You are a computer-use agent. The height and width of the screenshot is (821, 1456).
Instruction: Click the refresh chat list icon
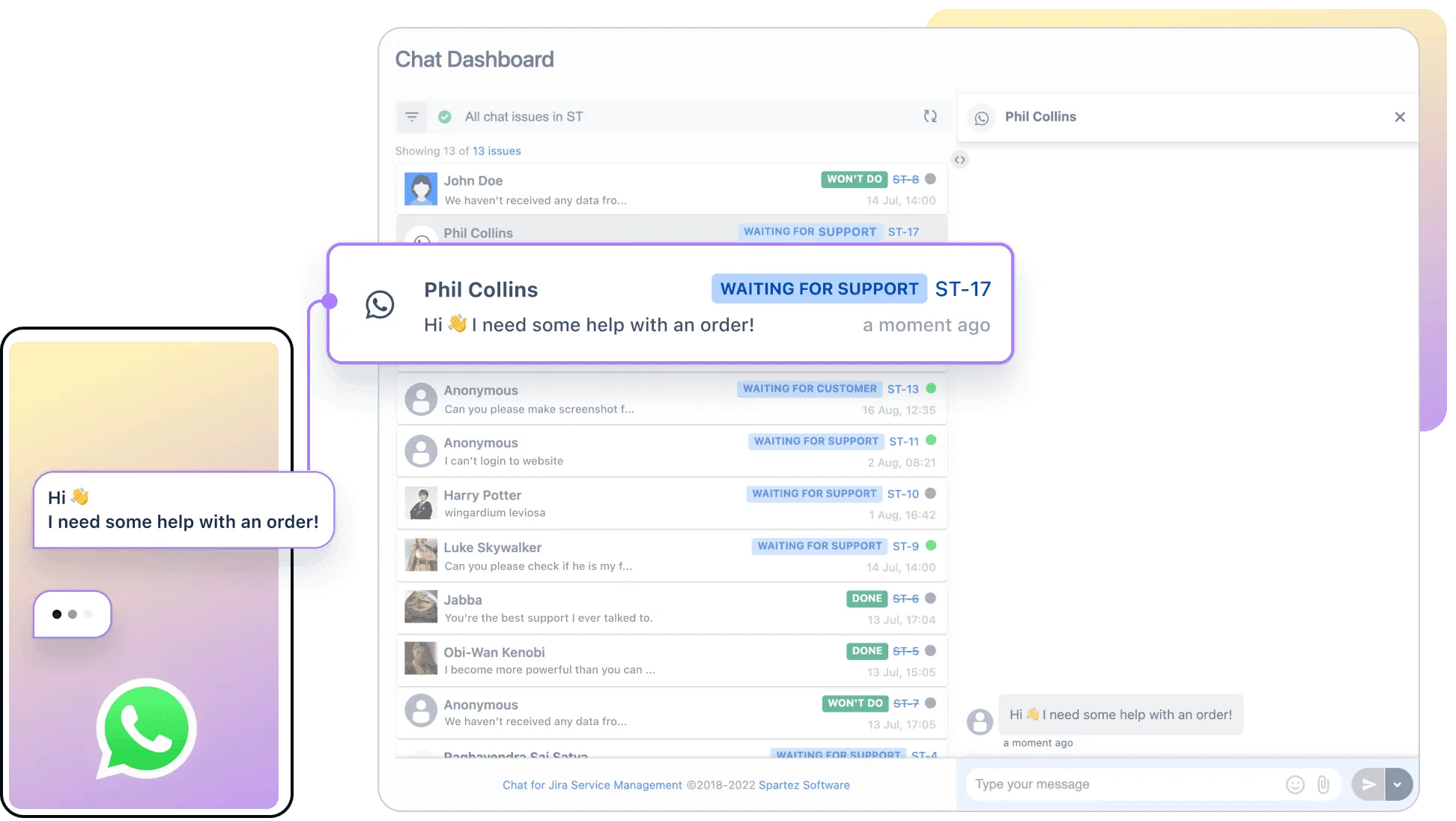pos(929,116)
